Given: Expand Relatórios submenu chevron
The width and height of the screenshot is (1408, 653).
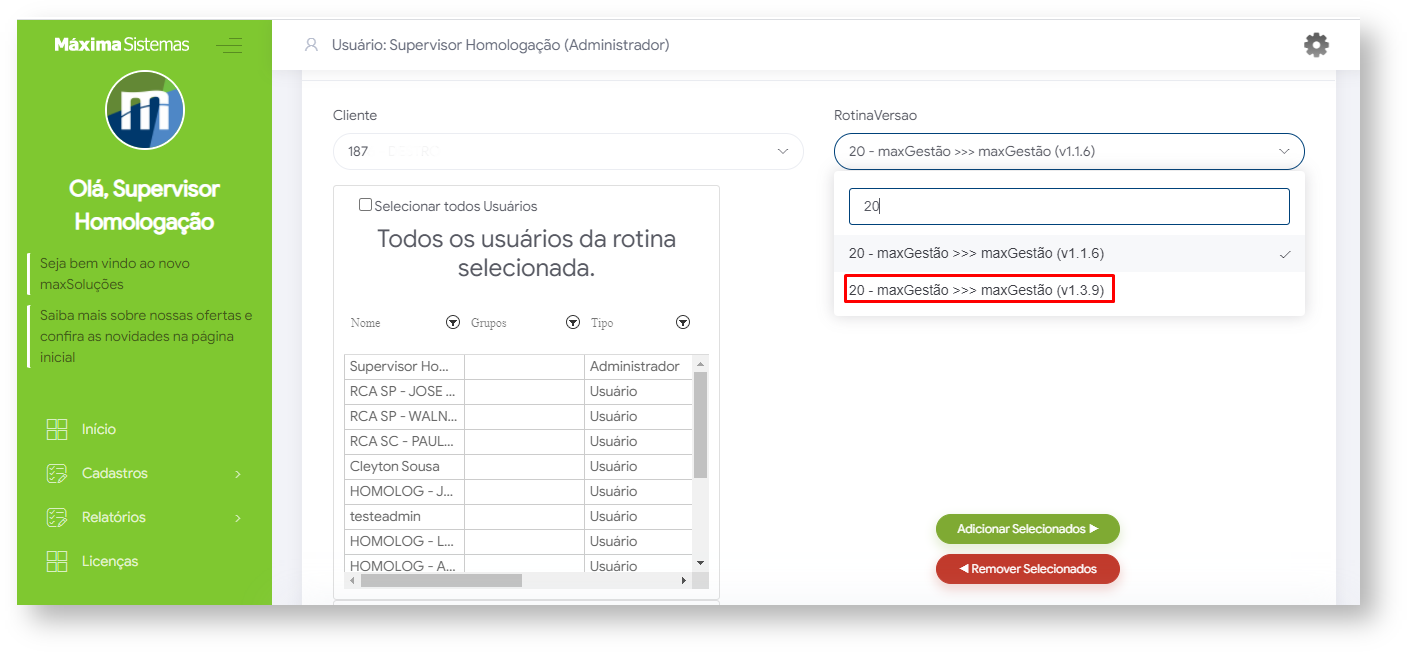Looking at the screenshot, I should click(x=238, y=518).
